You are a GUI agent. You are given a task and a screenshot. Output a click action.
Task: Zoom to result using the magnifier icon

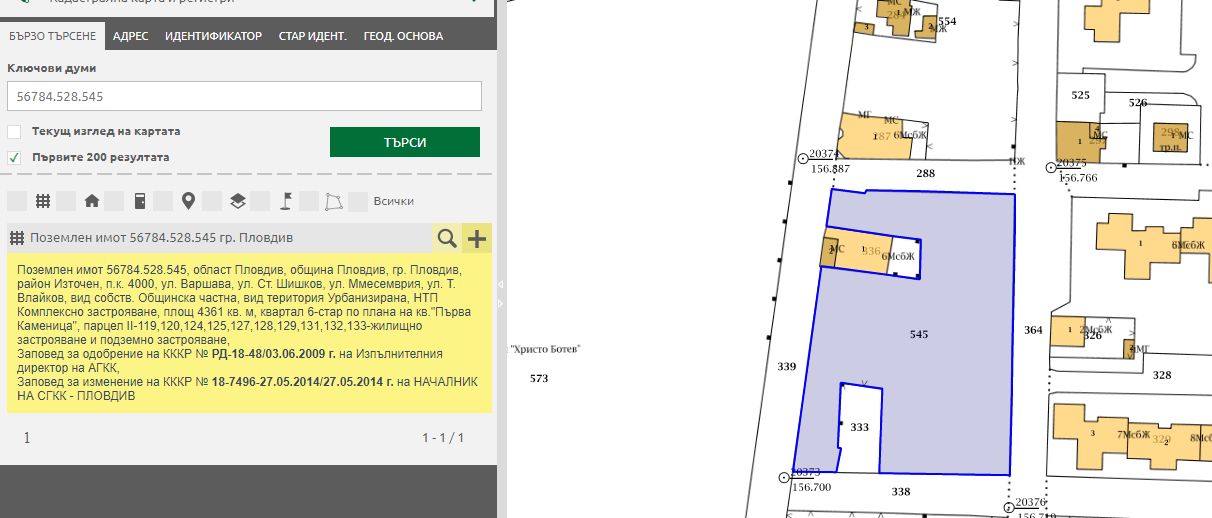pyautogui.click(x=447, y=238)
